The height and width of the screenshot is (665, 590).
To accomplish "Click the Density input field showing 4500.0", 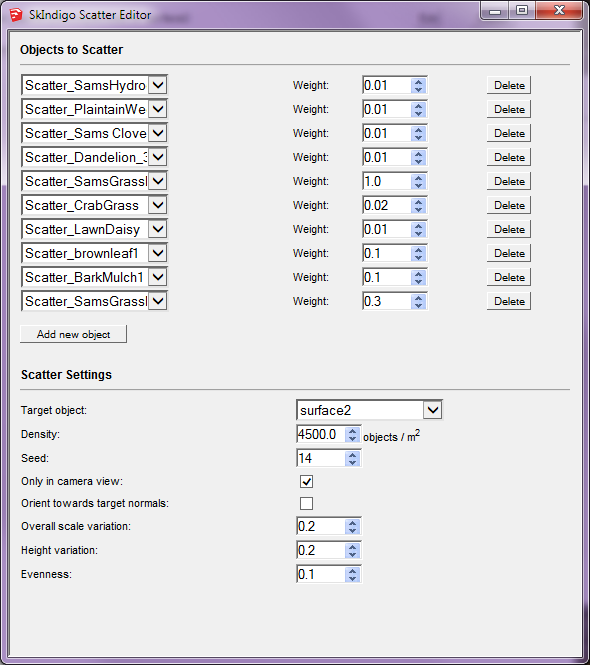I will [321, 434].
